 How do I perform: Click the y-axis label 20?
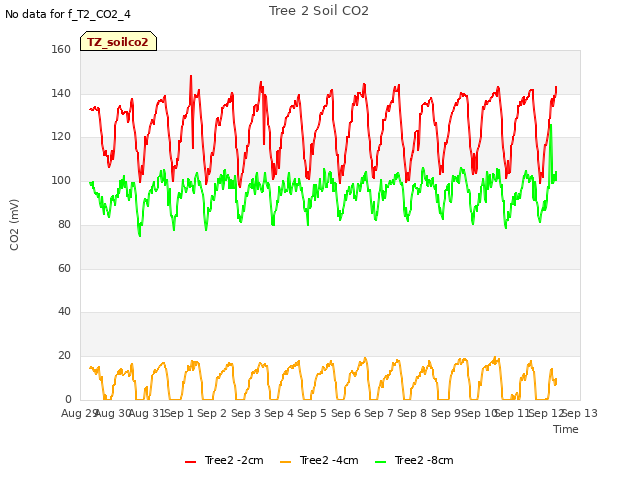(64, 356)
